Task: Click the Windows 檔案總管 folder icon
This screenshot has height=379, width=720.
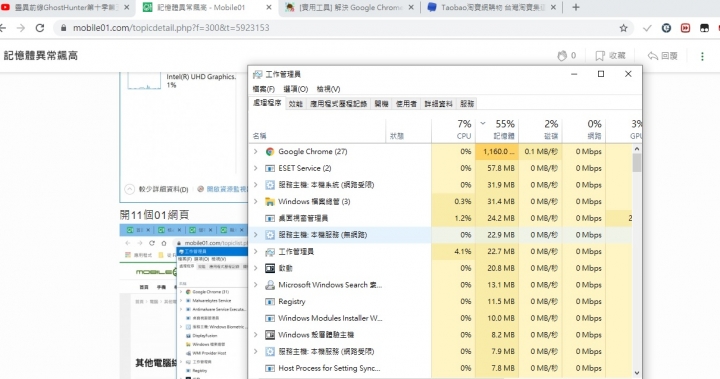Action: click(x=270, y=202)
